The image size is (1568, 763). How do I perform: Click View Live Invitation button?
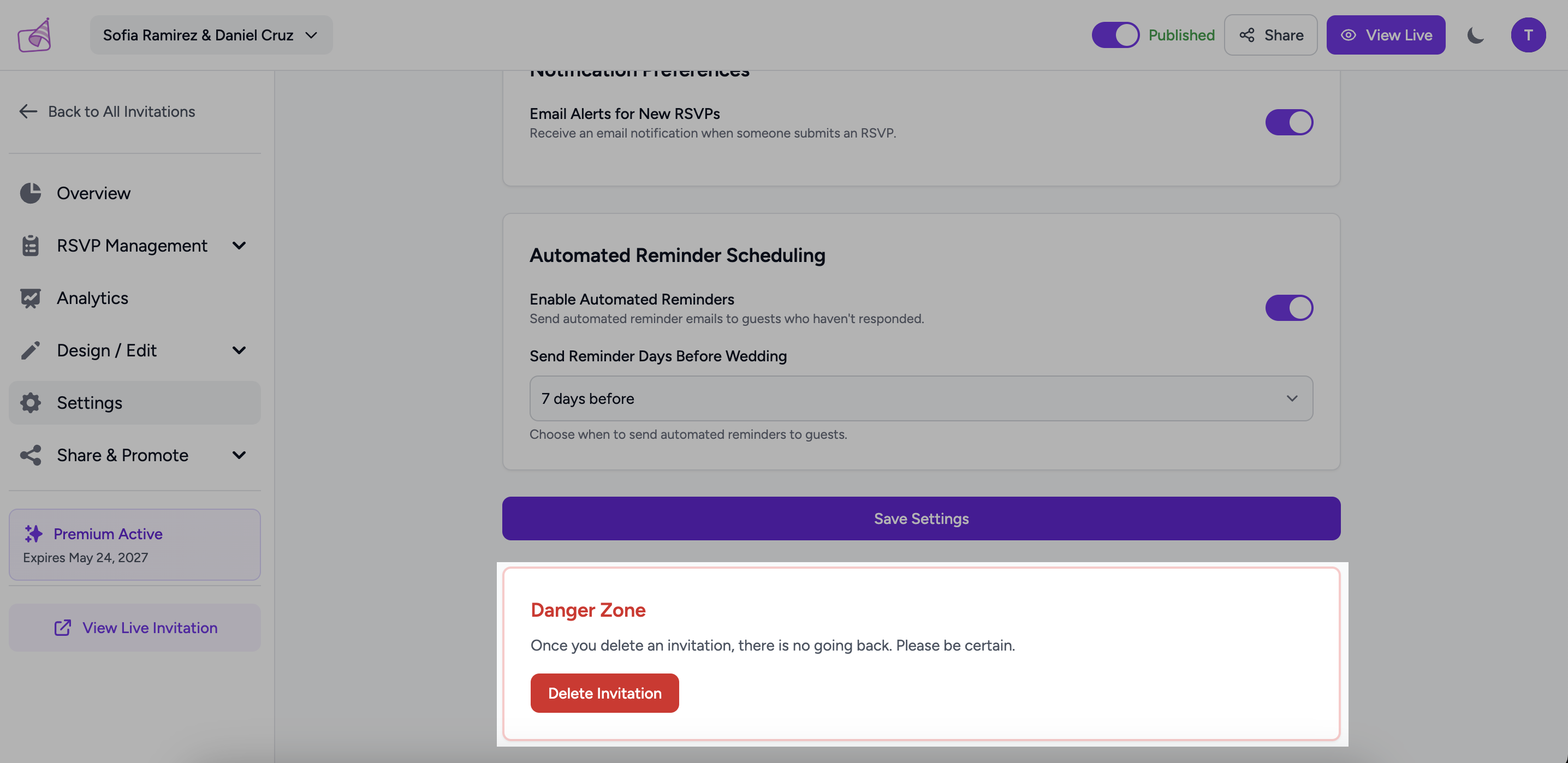click(x=134, y=627)
